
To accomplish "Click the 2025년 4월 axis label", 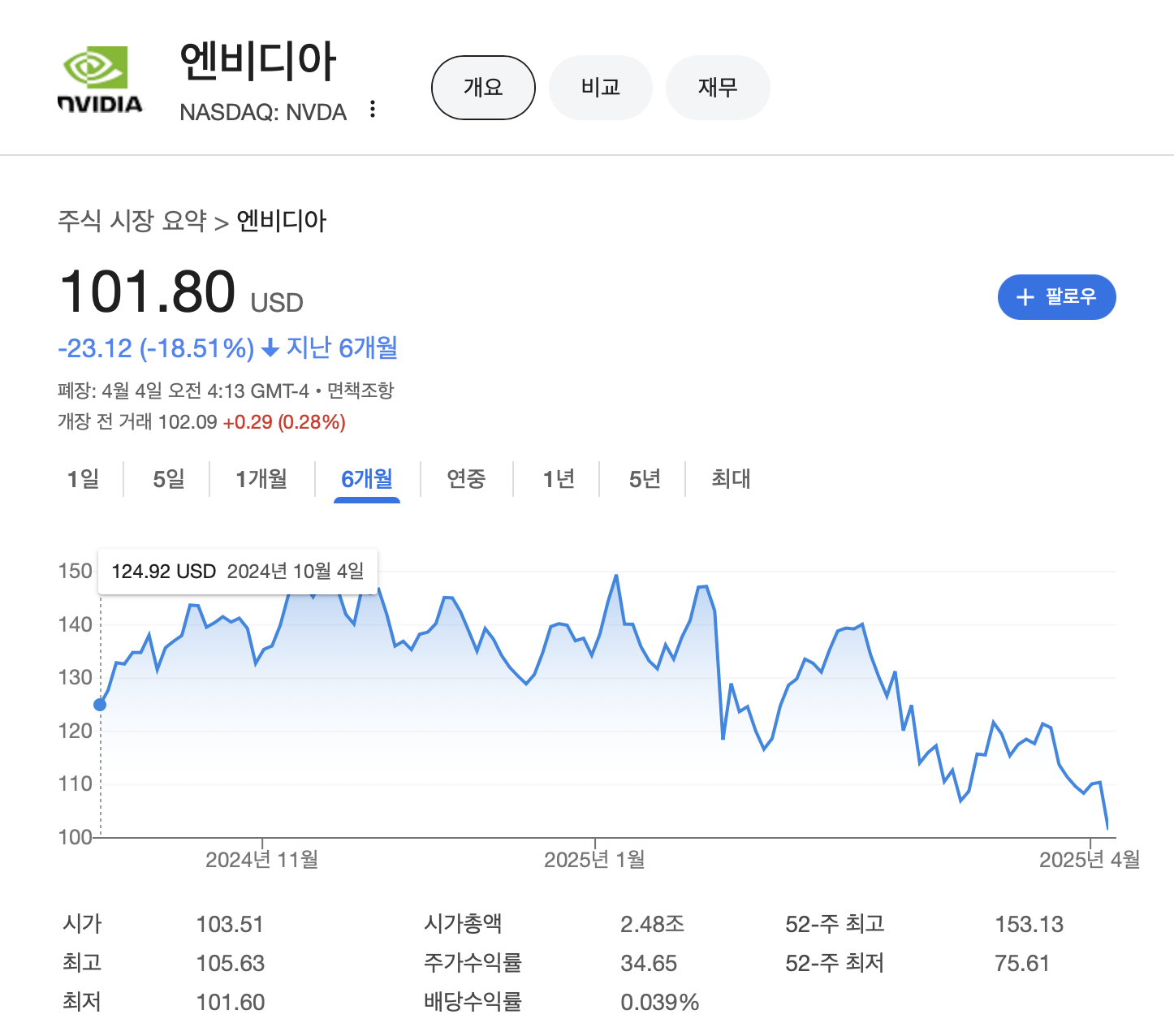I will [x=1090, y=860].
